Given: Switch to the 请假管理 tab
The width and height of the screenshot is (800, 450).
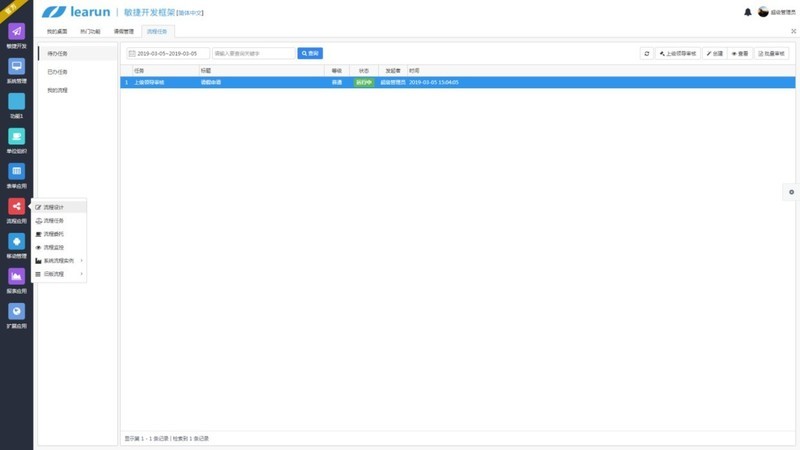Looking at the screenshot, I should [x=123, y=31].
